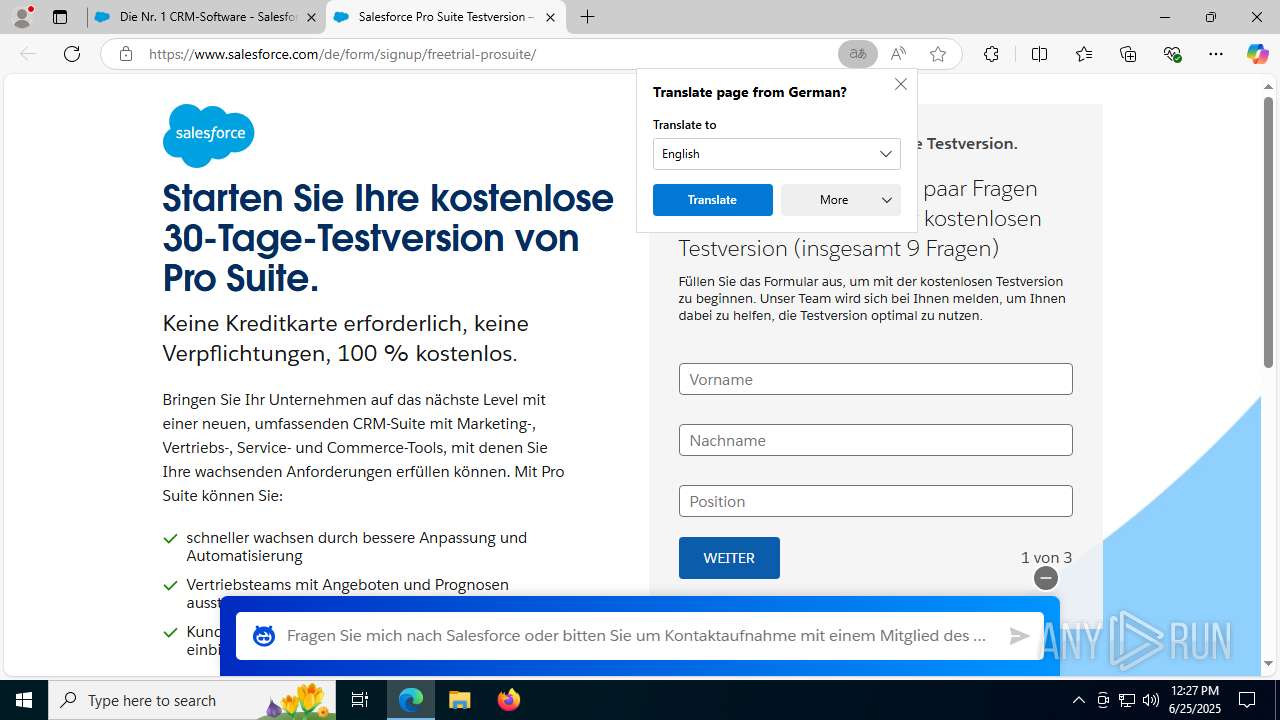Click the text '1 von 3'

point(1046,558)
